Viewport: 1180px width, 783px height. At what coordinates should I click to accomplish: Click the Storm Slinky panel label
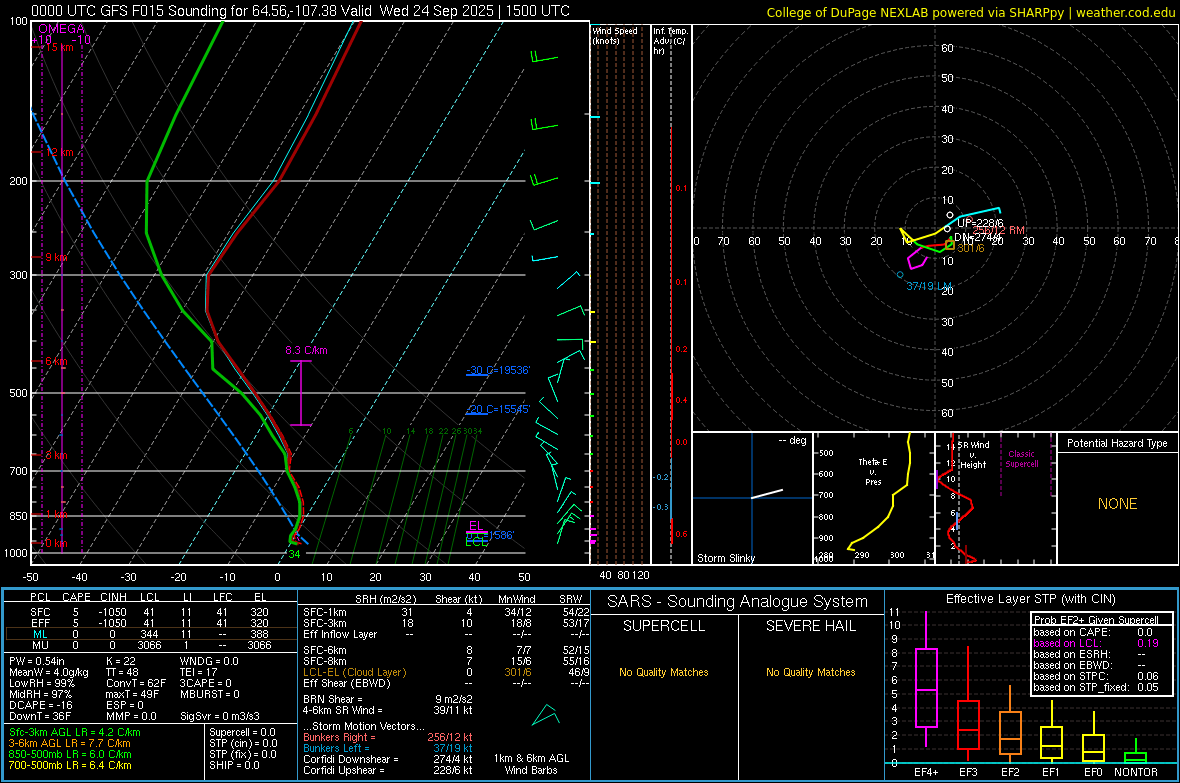tap(725, 558)
